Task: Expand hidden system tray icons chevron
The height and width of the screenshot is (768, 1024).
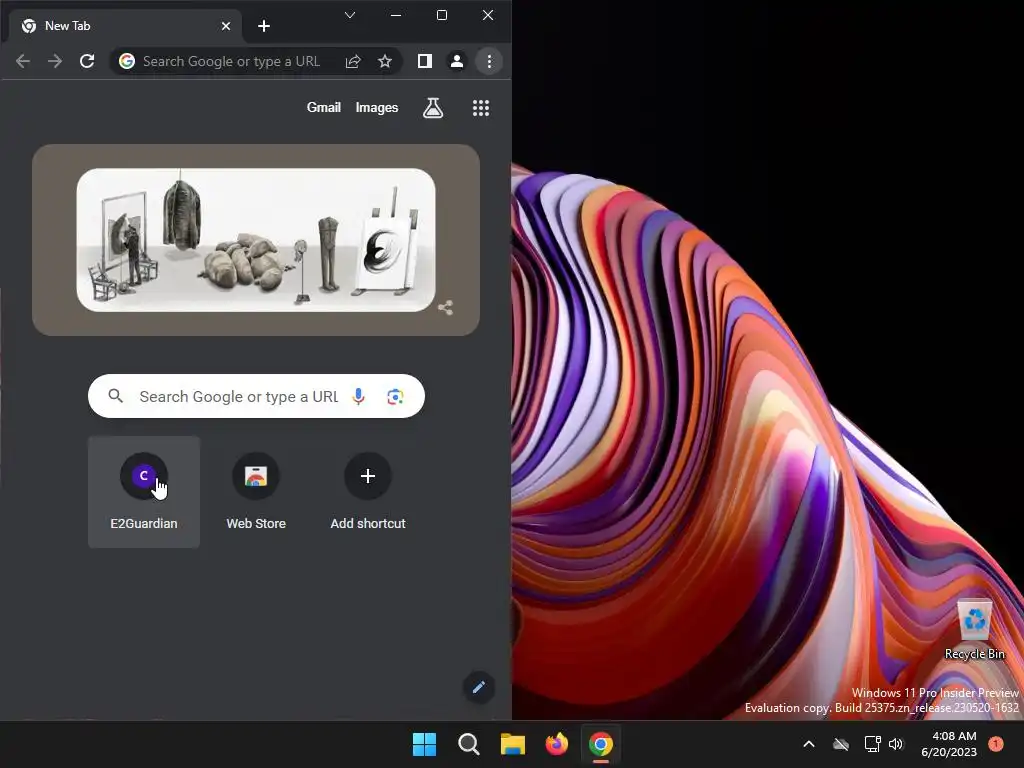Action: [808, 744]
